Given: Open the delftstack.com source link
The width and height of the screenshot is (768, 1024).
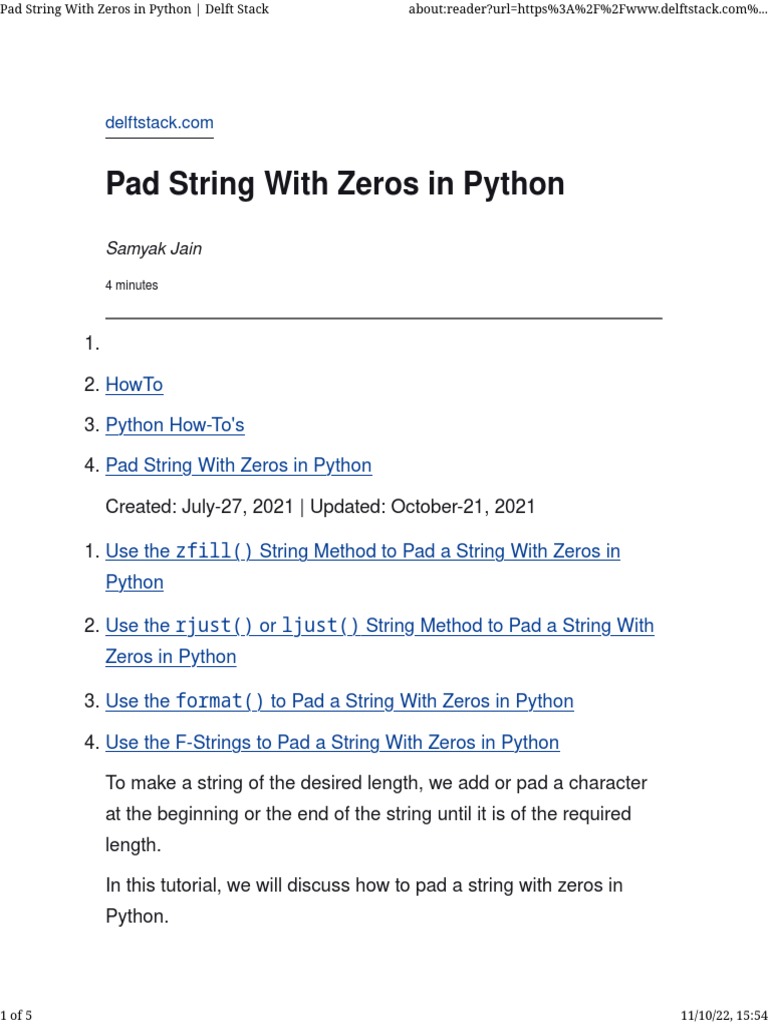Looking at the screenshot, I should point(159,123).
